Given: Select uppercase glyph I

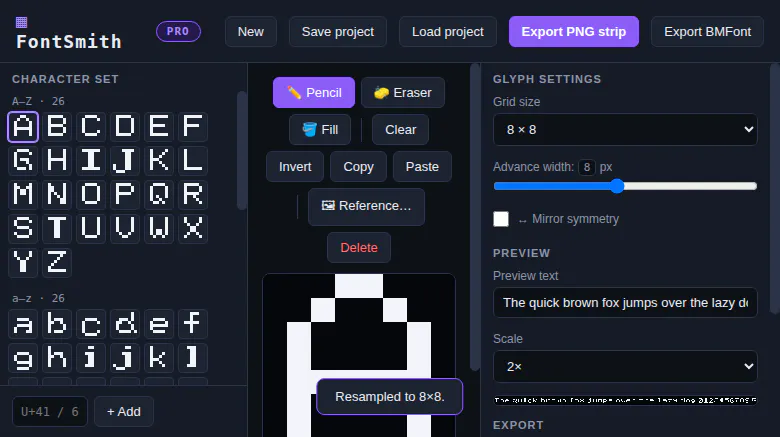Looking at the screenshot, I should click(91, 160).
